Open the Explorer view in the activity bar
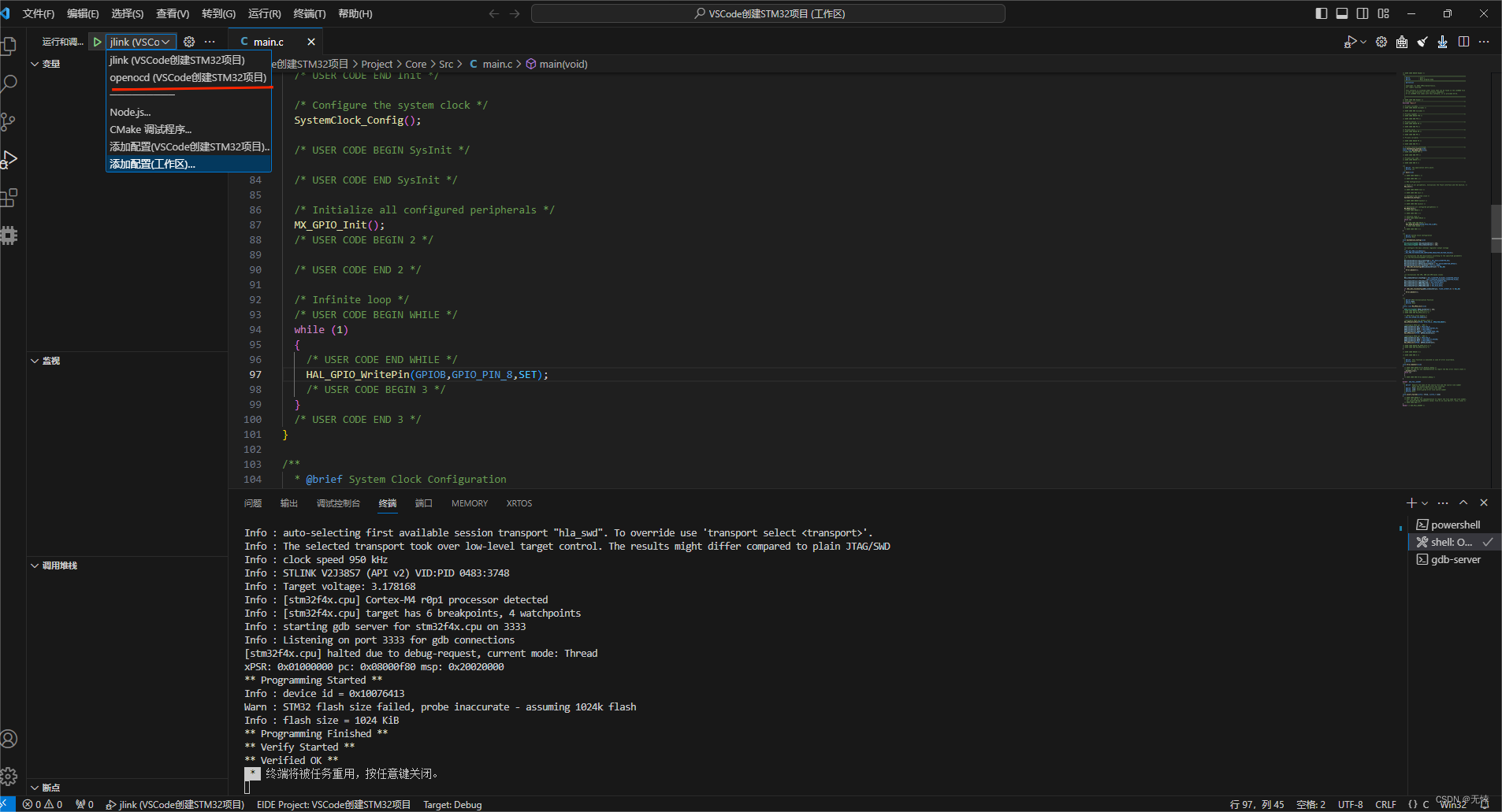 (x=9, y=46)
